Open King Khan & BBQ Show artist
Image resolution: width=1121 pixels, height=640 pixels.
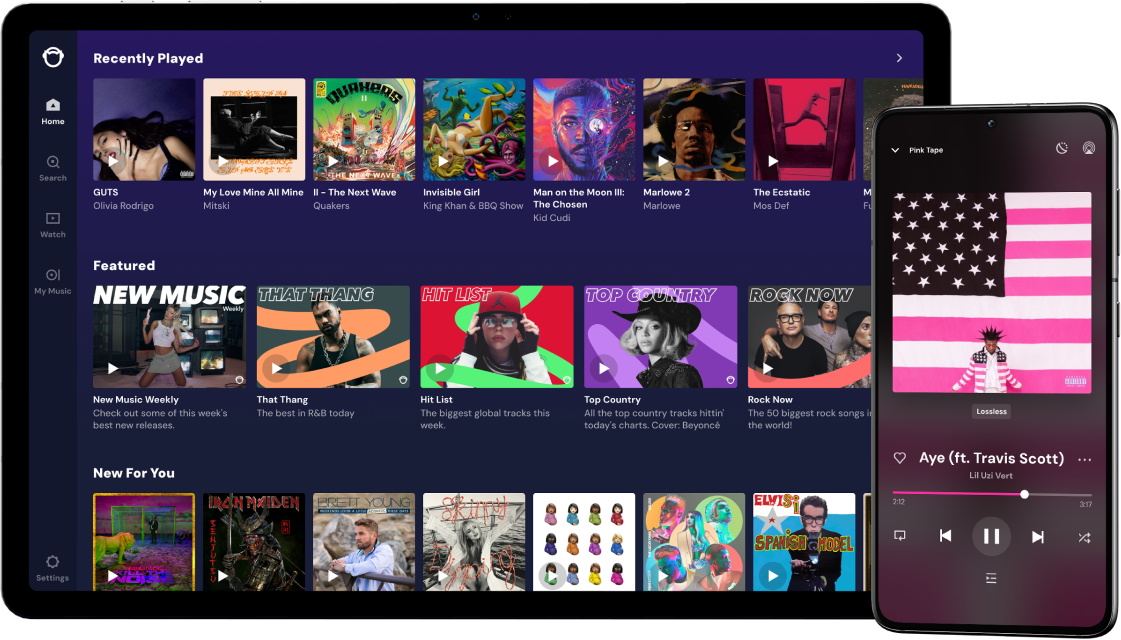[473, 206]
